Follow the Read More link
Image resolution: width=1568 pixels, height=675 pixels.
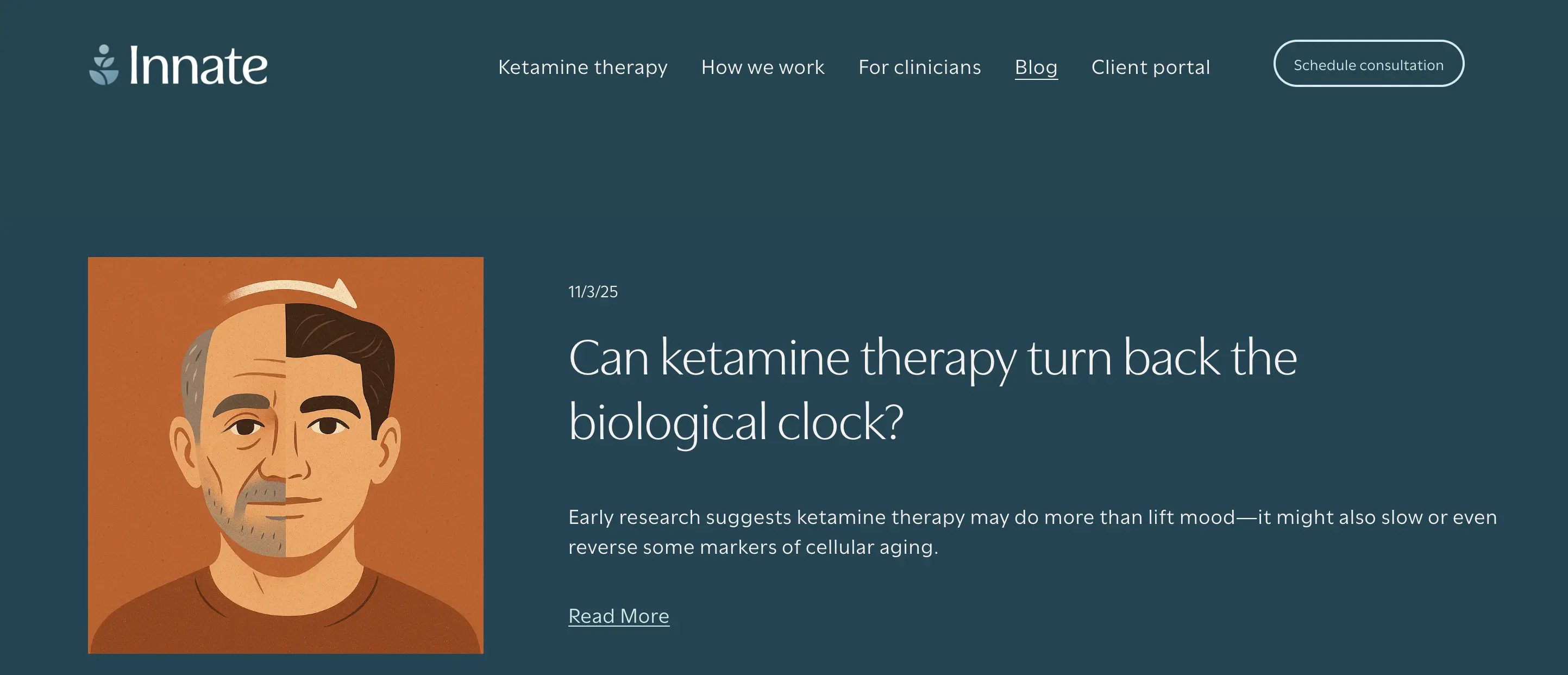click(x=618, y=616)
